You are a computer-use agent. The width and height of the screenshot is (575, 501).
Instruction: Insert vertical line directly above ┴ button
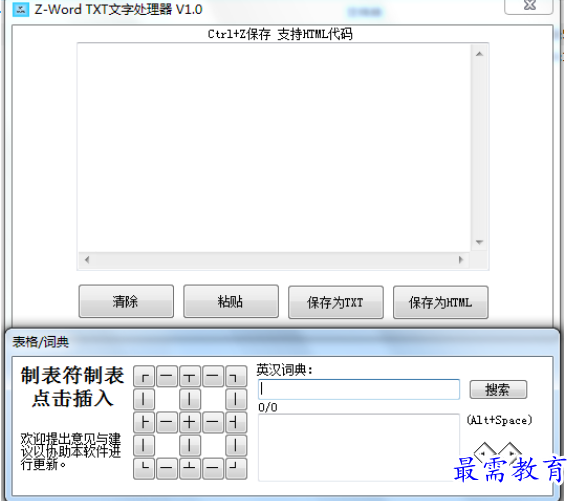coord(190,446)
